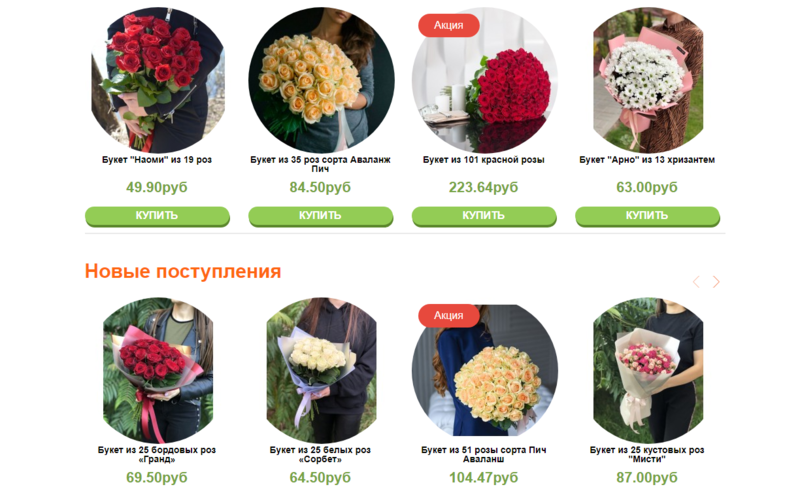
Task: Open the 25 кустовых роз "Мисти" photo
Action: tap(647, 370)
